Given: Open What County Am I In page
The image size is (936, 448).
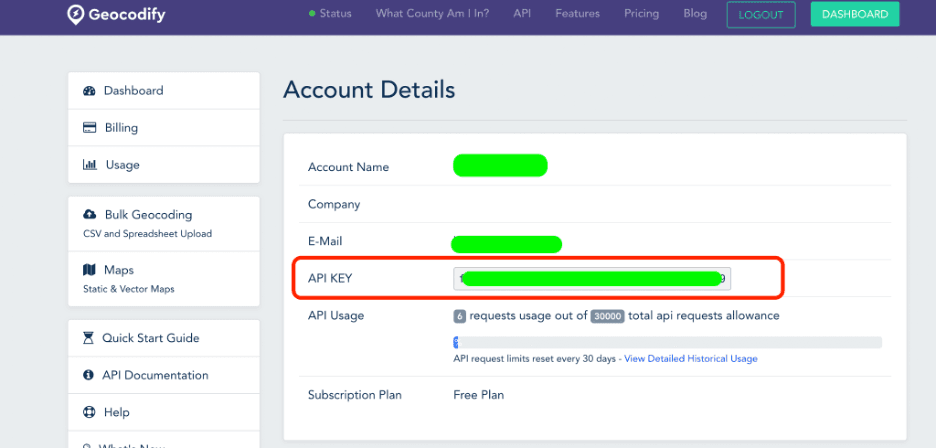Looking at the screenshot, I should [x=432, y=14].
